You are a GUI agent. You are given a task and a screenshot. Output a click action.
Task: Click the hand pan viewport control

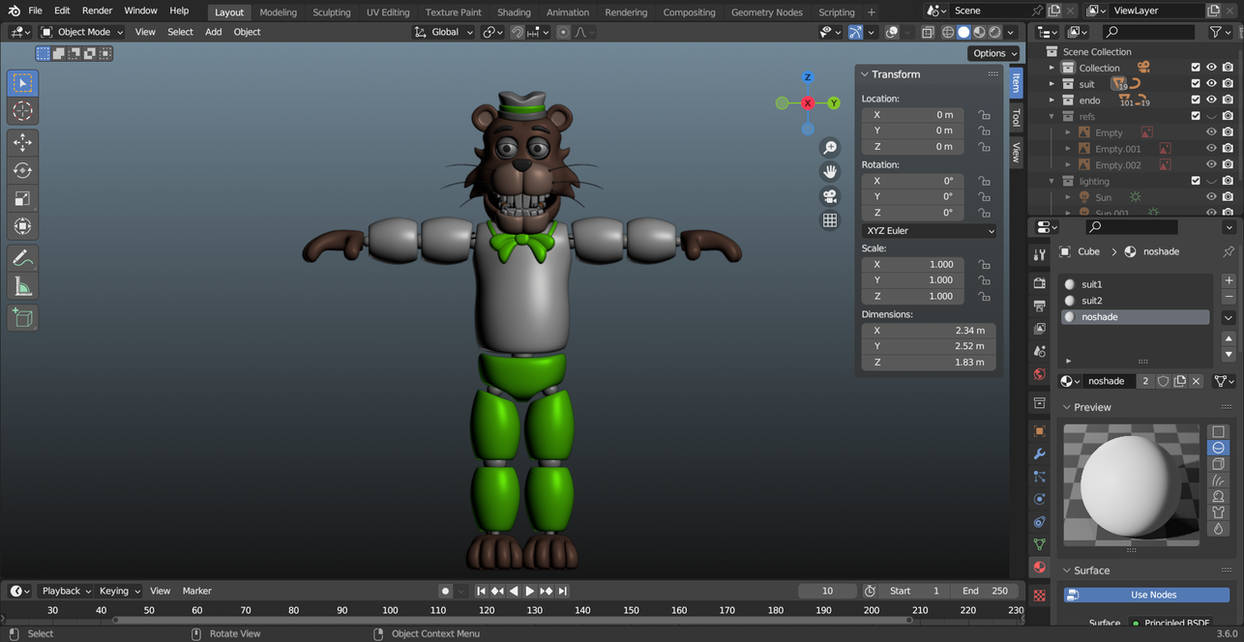coord(830,172)
